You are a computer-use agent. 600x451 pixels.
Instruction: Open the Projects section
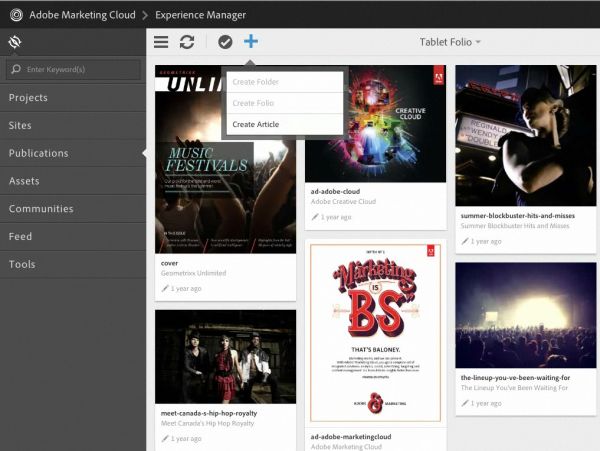[73, 98]
